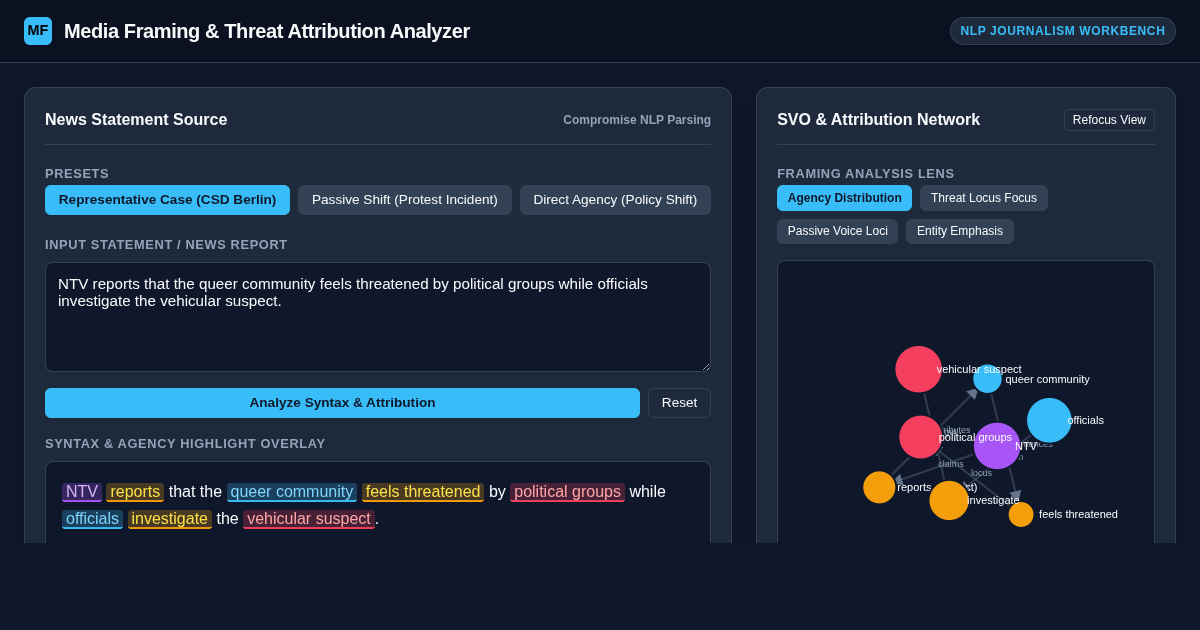Select Passive Shift (Protest Incident) preset
This screenshot has height=630, width=1200.
(405, 200)
